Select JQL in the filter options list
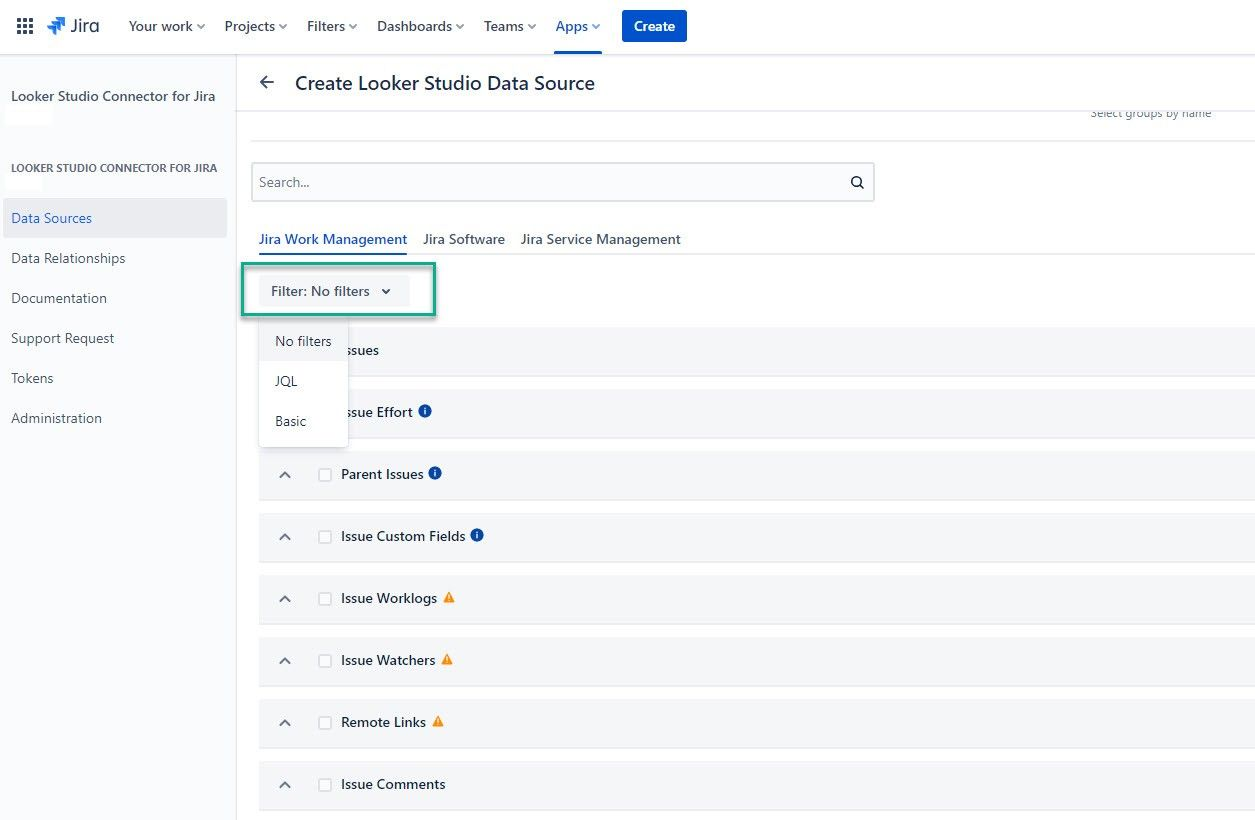Screen dimensions: 1255x820 tap(286, 381)
